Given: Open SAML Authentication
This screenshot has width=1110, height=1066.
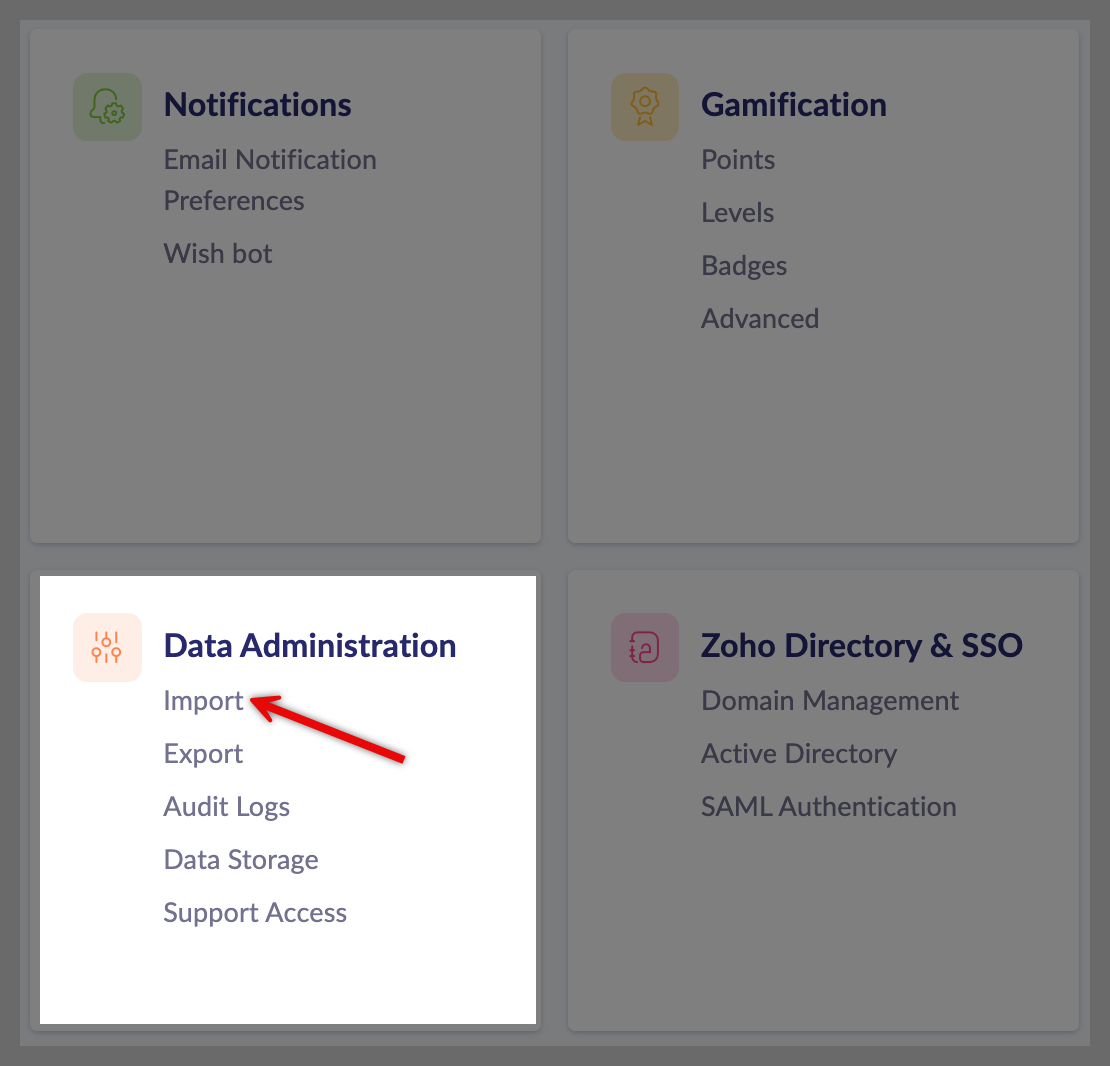Looking at the screenshot, I should coord(828,807).
